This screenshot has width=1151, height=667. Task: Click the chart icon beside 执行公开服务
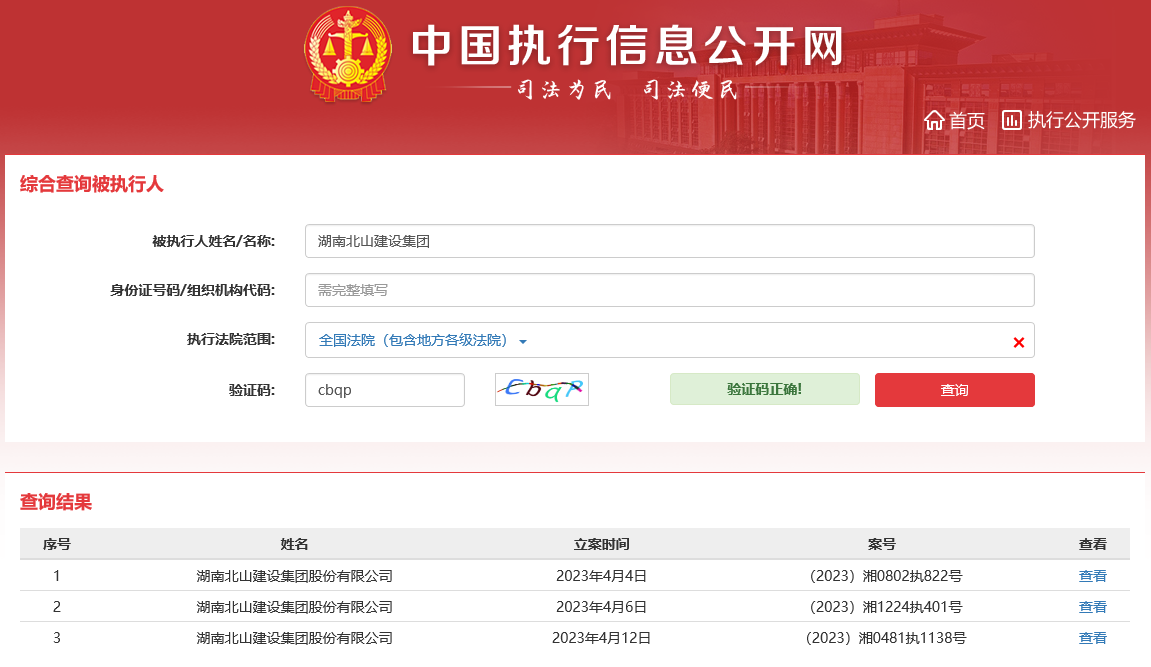1012,120
